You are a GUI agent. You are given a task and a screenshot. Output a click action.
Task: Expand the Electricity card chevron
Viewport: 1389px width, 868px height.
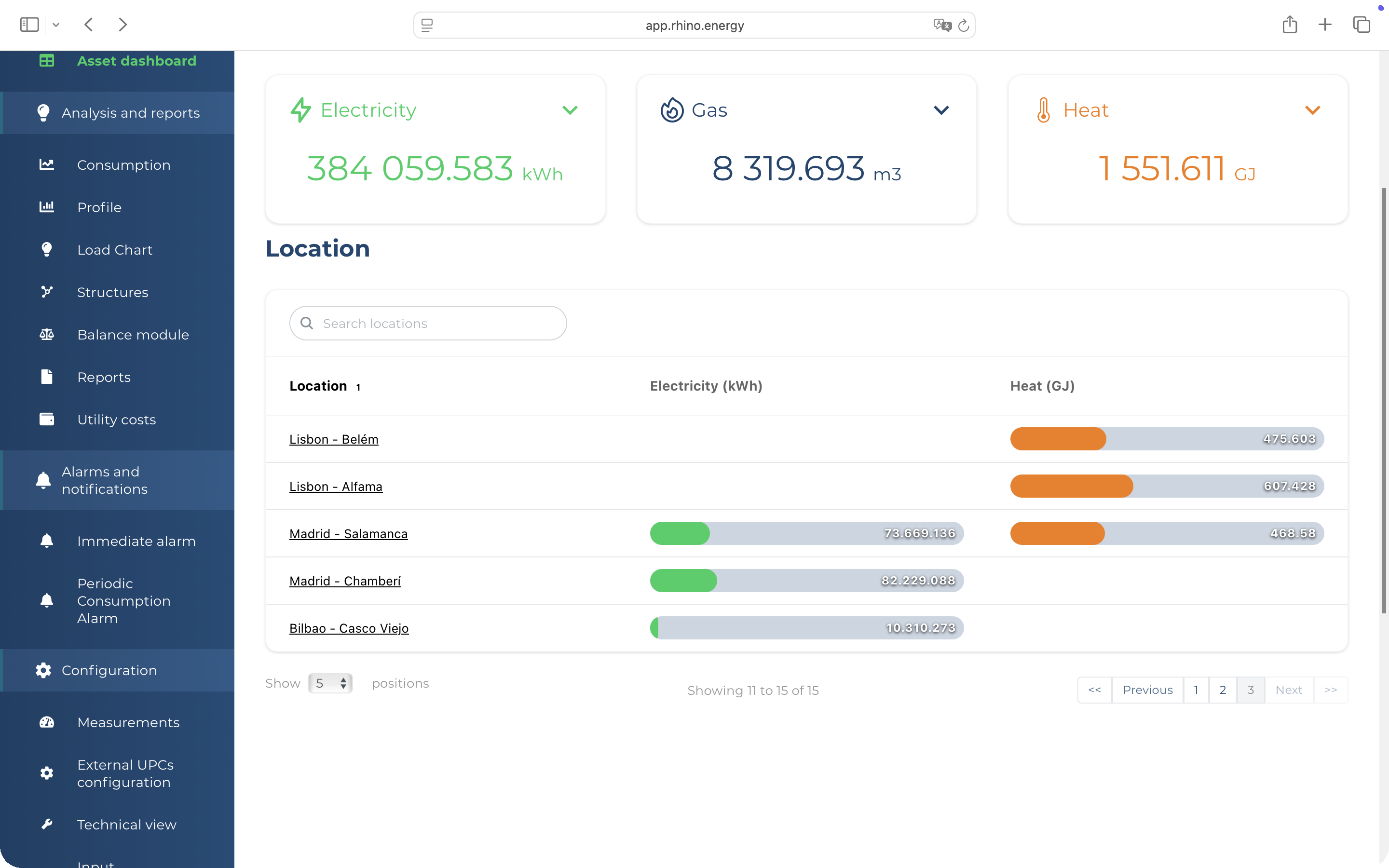pyautogui.click(x=570, y=109)
